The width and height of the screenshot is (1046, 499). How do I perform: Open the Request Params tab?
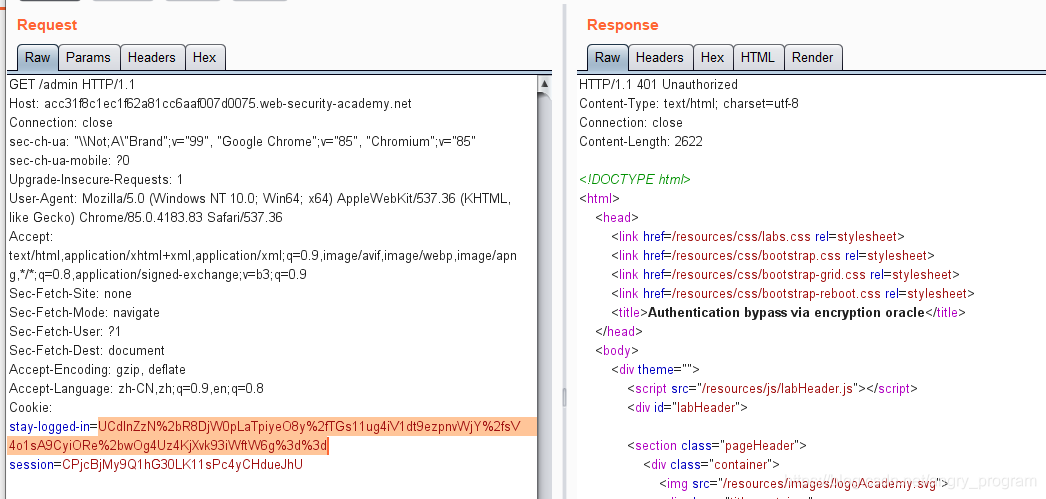point(89,57)
